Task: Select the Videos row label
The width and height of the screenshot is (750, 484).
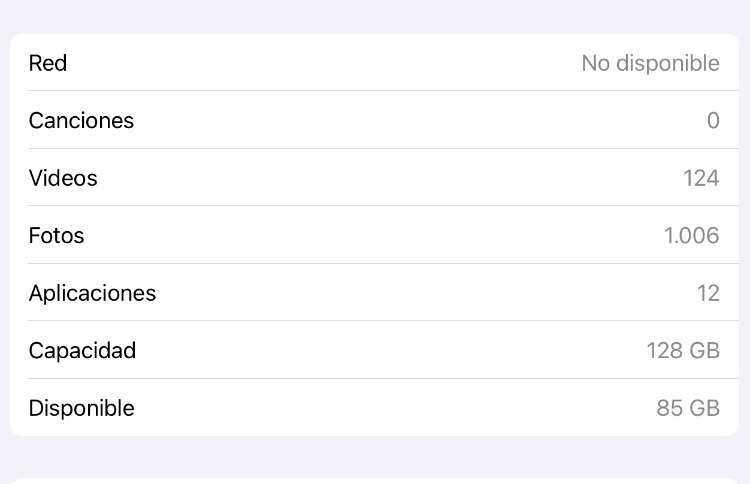Action: (63, 178)
